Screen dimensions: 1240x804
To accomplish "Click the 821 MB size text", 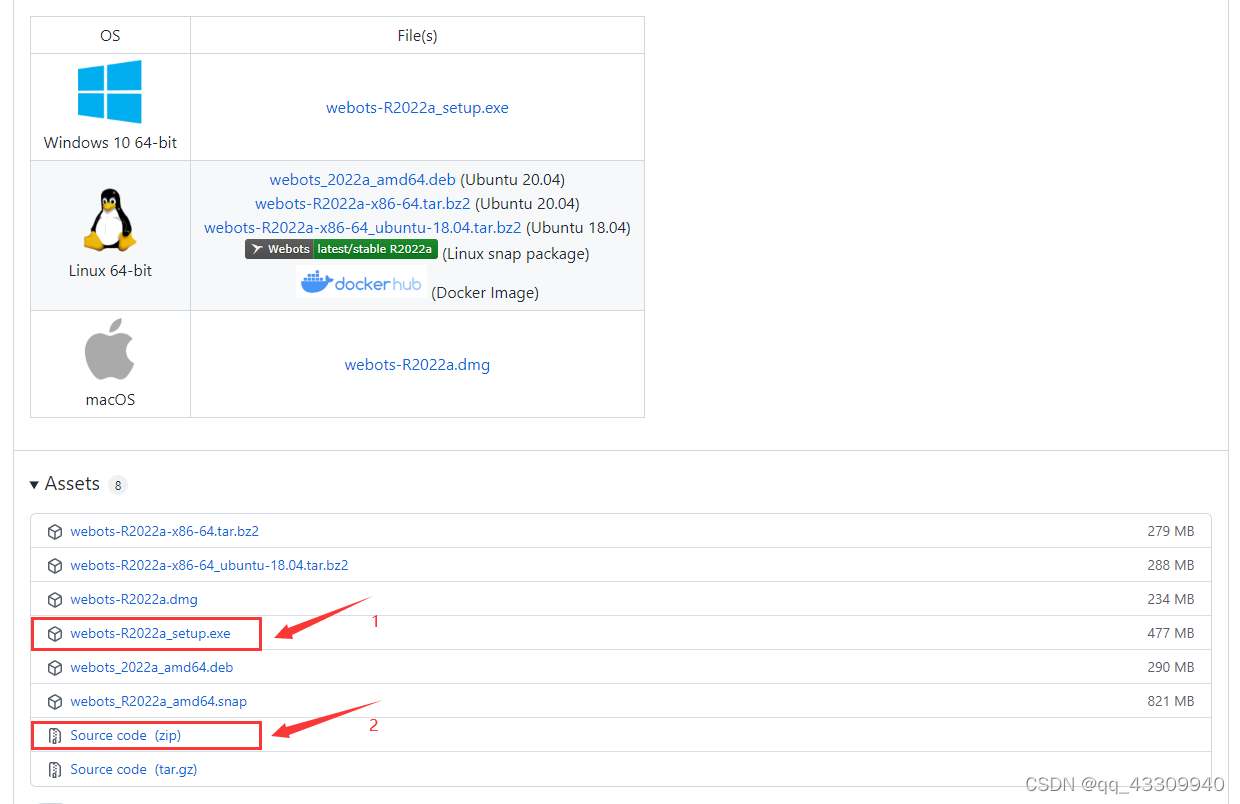I will pos(1171,702).
